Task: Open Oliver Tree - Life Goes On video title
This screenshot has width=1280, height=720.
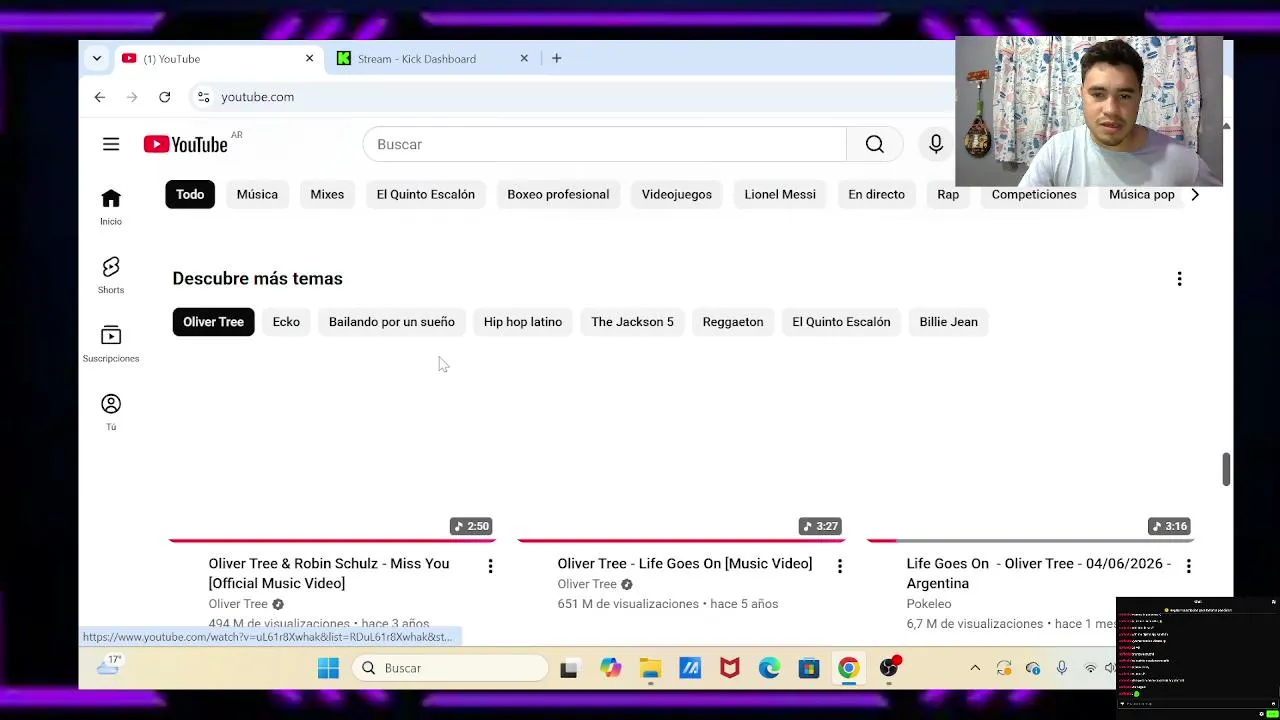Action: tap(685, 564)
